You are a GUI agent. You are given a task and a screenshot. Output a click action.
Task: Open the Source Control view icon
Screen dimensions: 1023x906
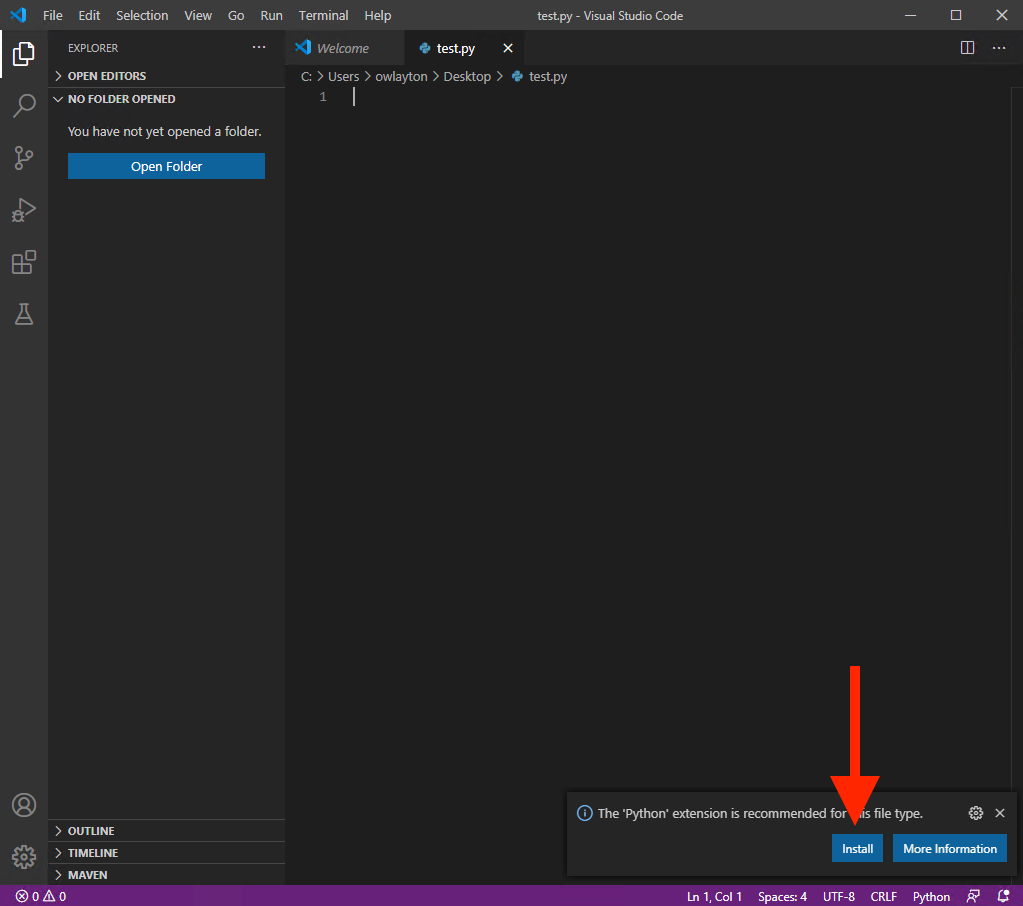tap(23, 158)
